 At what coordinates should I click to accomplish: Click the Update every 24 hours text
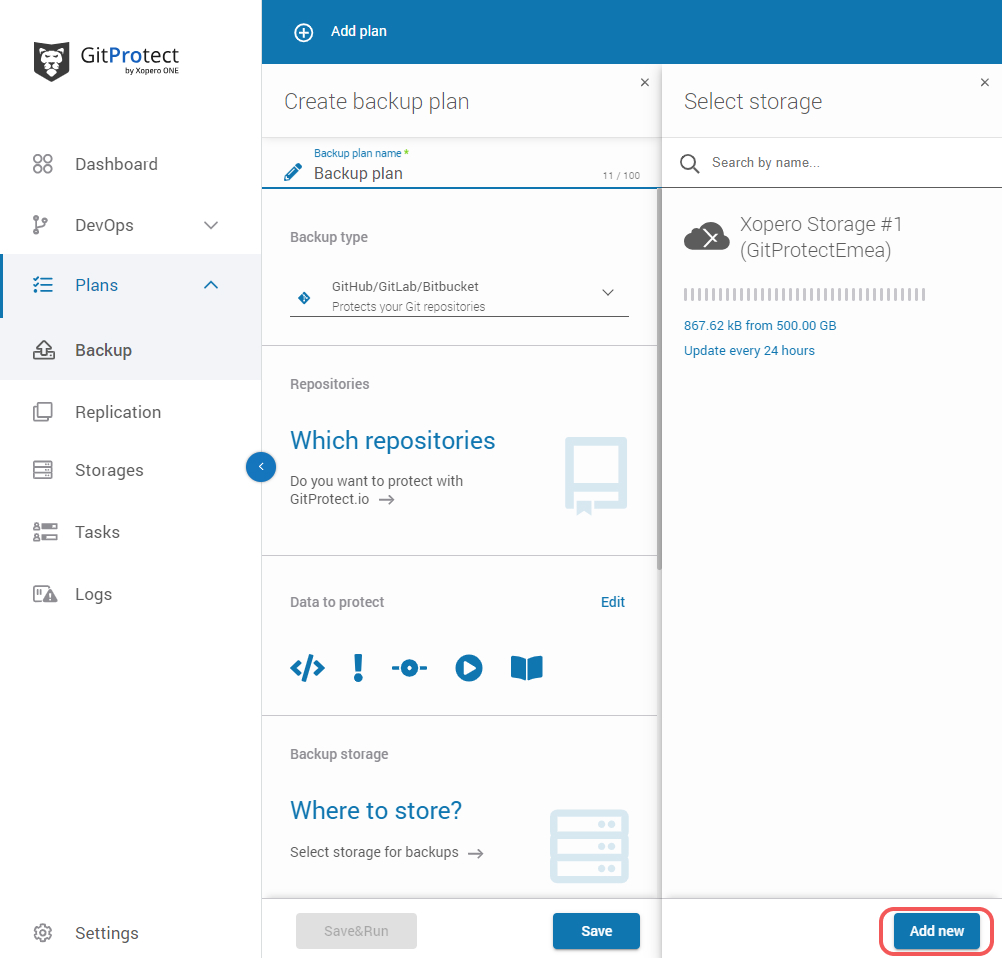[x=749, y=351]
